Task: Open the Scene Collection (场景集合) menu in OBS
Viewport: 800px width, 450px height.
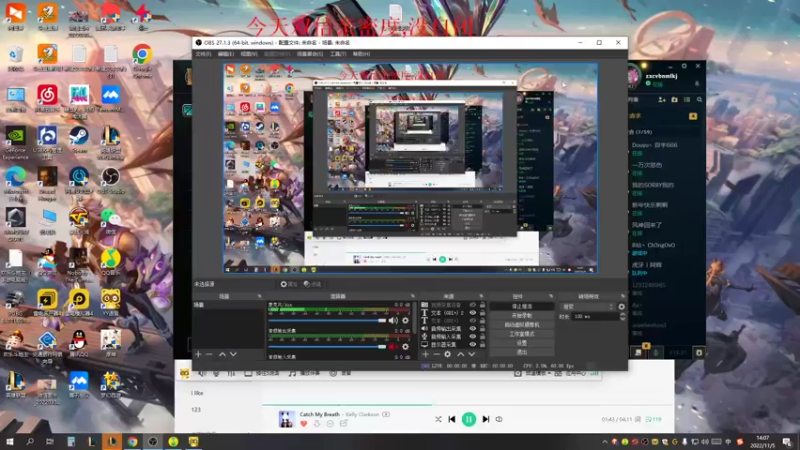Action: [x=310, y=54]
